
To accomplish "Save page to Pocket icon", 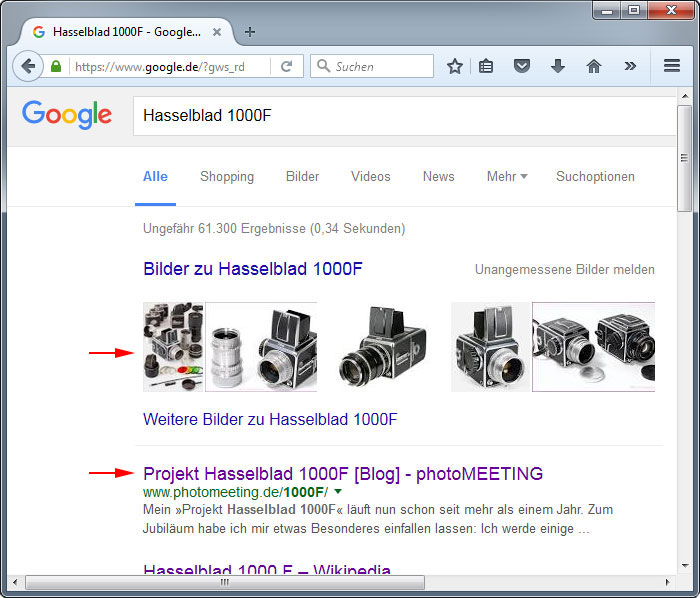I will pos(521,66).
